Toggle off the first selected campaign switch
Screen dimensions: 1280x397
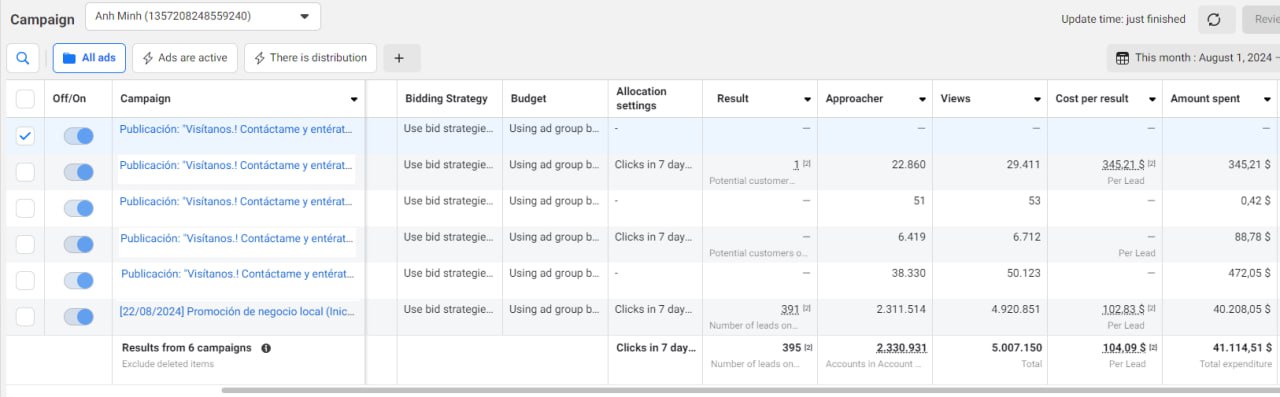[x=78, y=136]
